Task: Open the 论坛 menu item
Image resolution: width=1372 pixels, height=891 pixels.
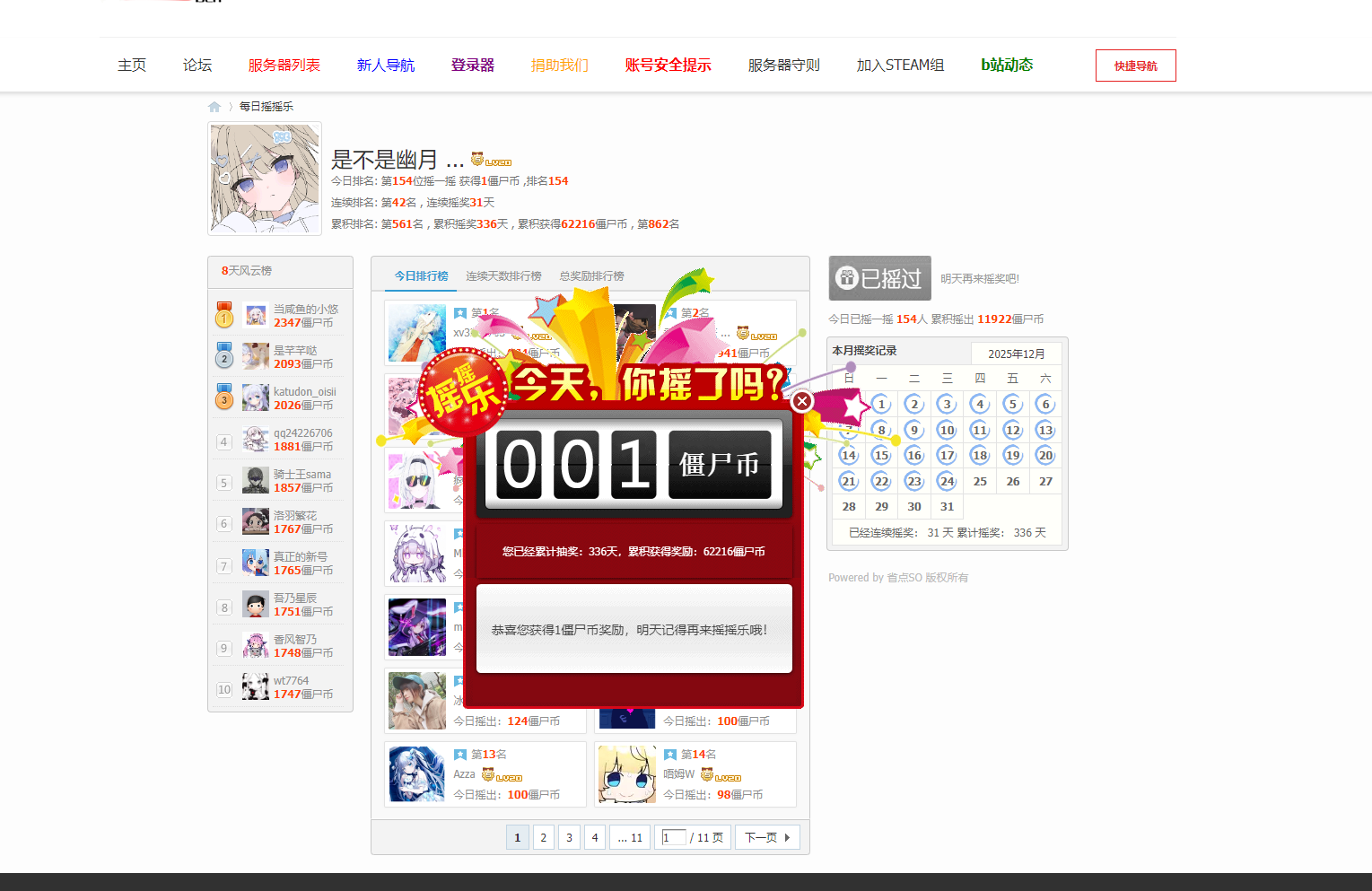Action: point(197,65)
